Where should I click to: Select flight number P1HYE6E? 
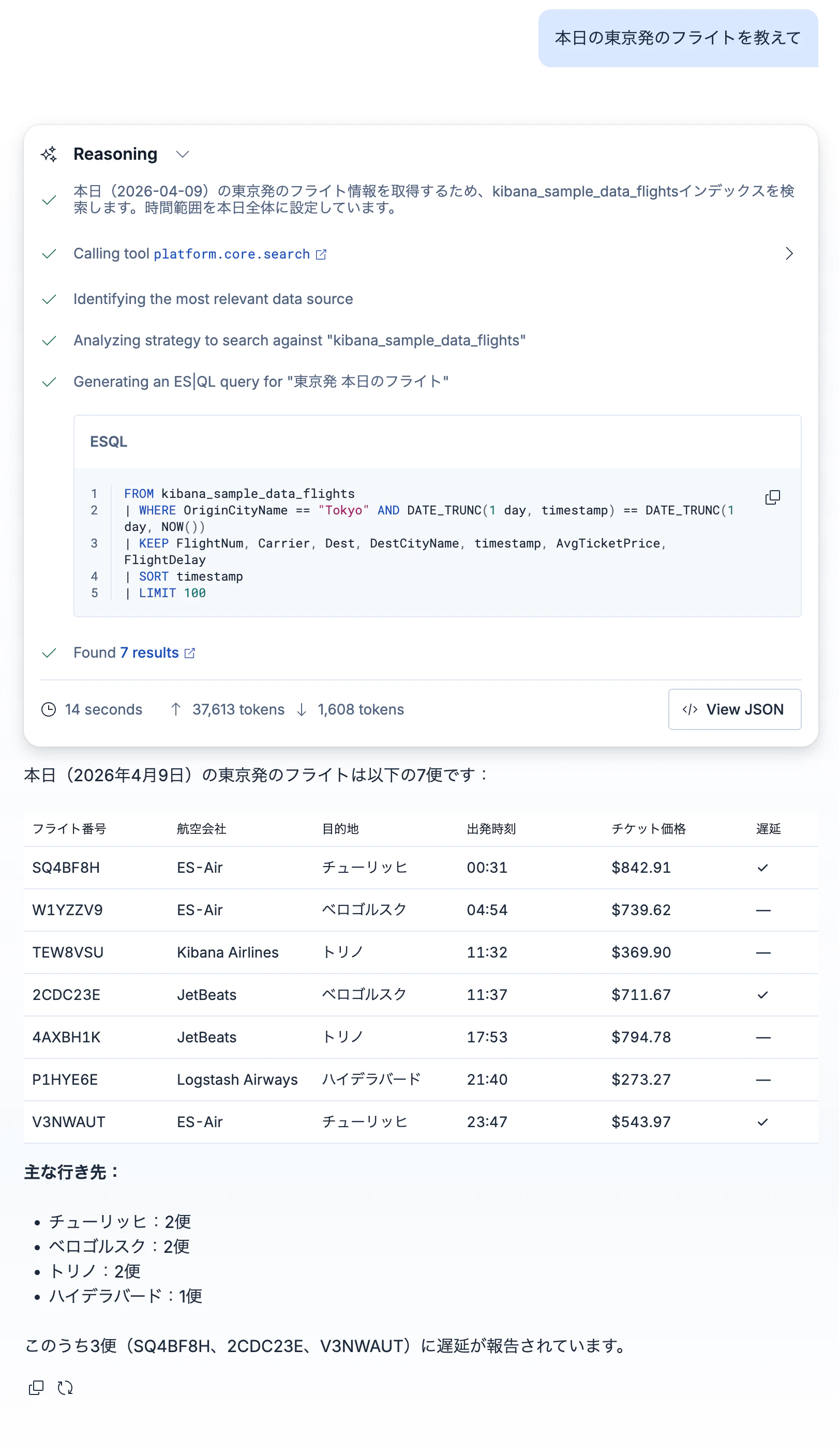pyautogui.click(x=65, y=1080)
